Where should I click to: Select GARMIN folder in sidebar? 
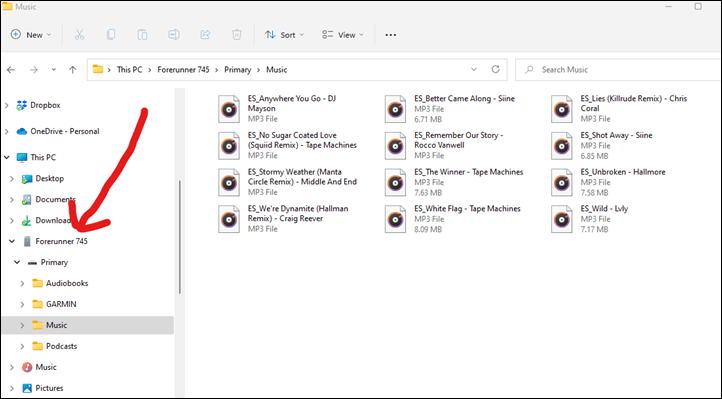click(61, 304)
